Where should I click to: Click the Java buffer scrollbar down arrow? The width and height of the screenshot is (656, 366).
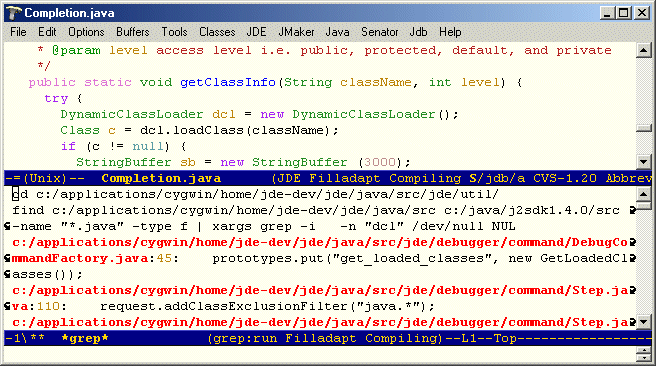(x=643, y=161)
